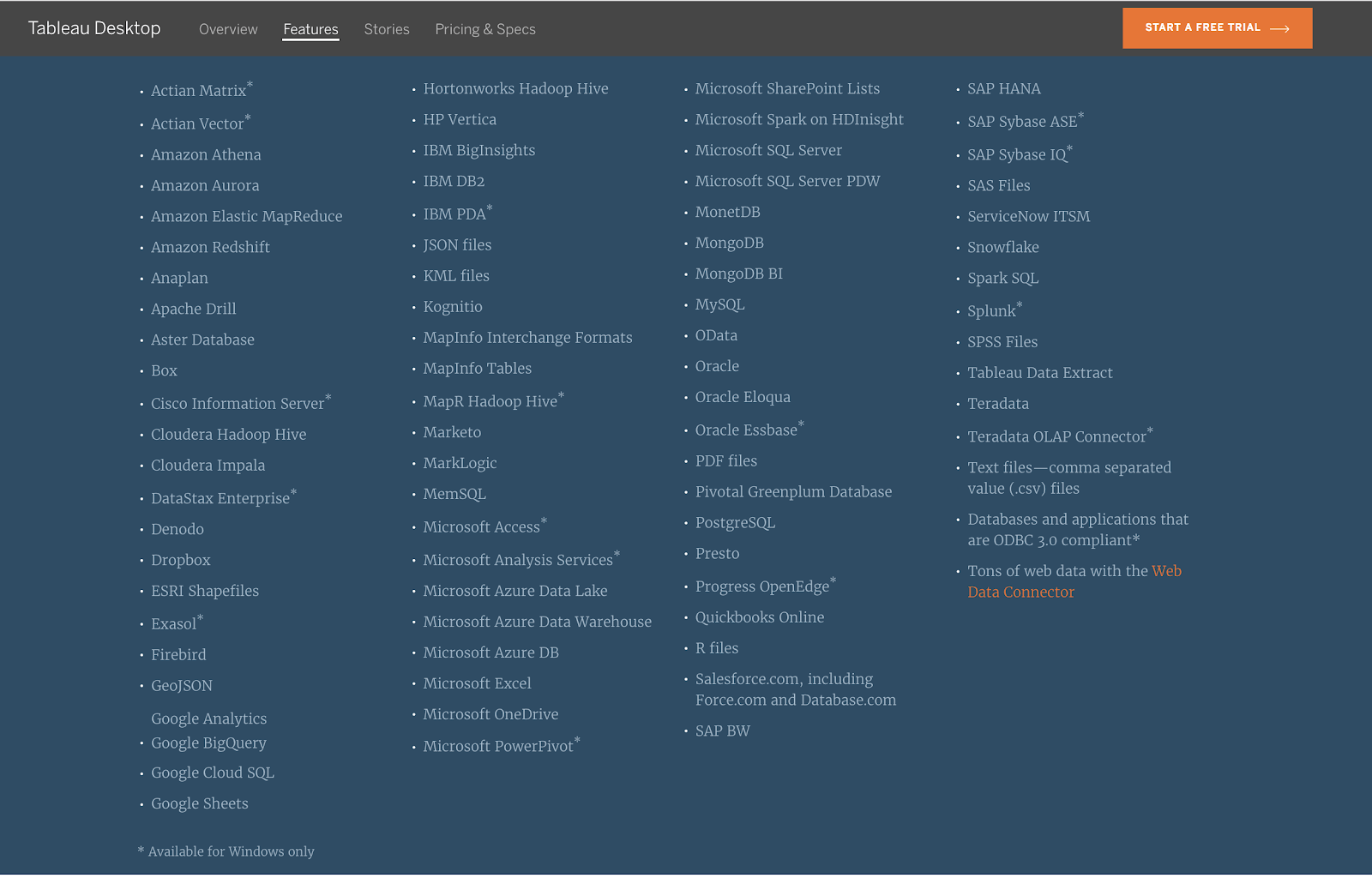Select Amazon Athena list item
Screen dimensions: 1372x878
tap(206, 154)
